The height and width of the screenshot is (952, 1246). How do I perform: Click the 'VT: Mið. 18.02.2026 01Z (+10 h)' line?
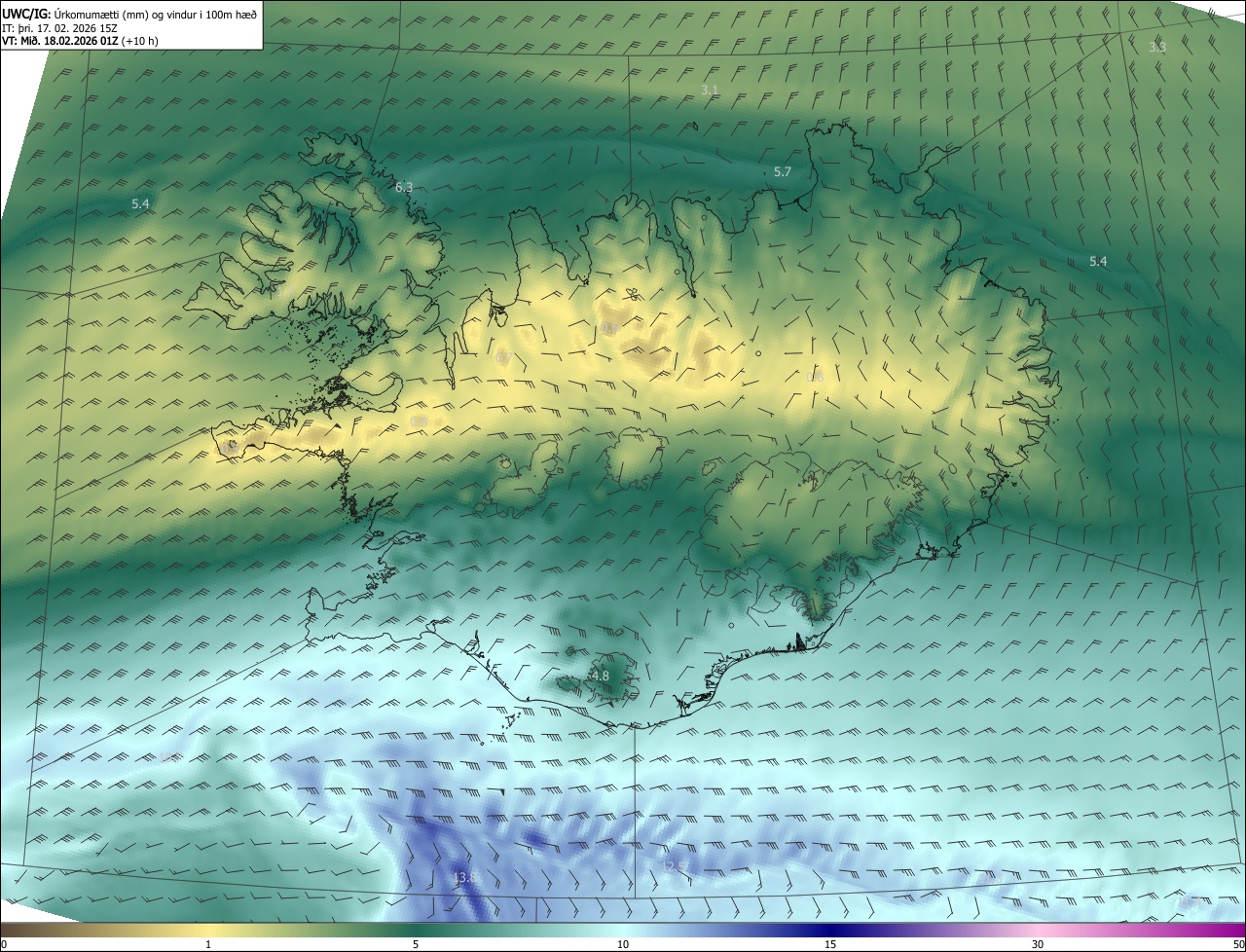(x=80, y=41)
